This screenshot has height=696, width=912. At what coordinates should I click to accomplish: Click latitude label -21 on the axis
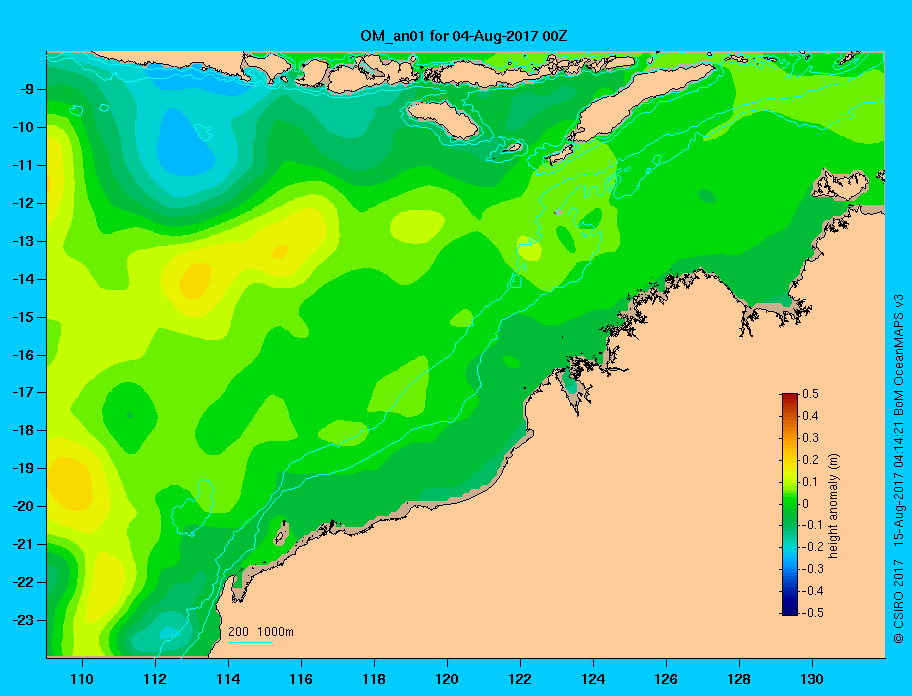pos(23,544)
